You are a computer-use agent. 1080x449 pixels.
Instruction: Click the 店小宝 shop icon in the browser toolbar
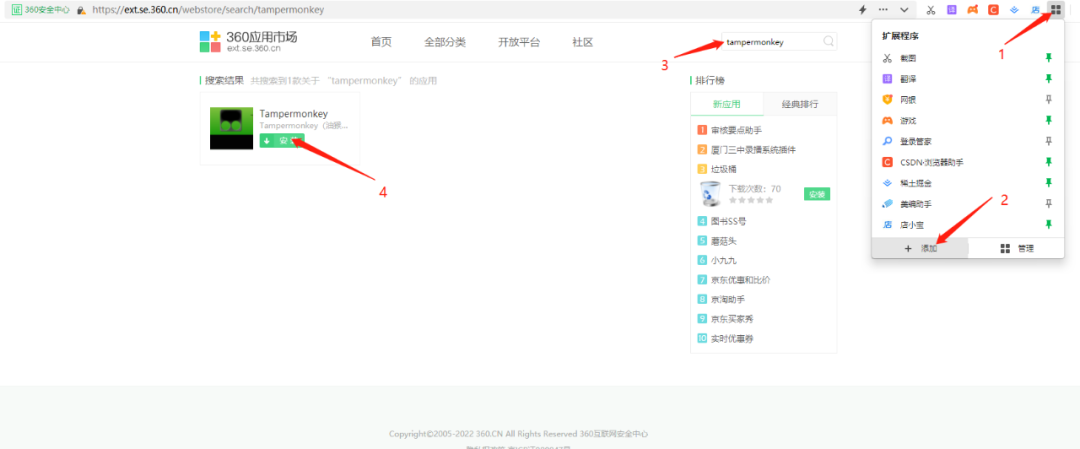(x=1035, y=10)
